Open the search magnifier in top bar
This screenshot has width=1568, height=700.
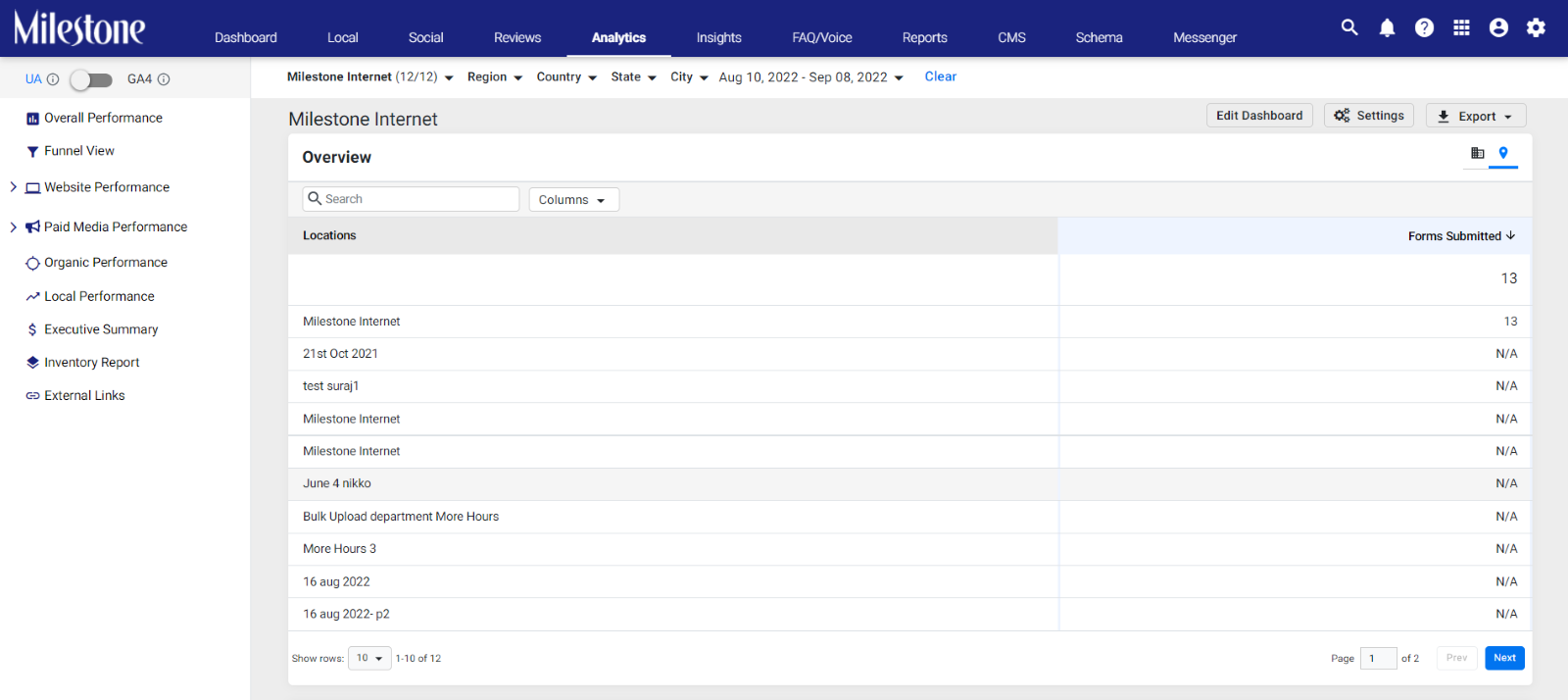tap(1349, 27)
